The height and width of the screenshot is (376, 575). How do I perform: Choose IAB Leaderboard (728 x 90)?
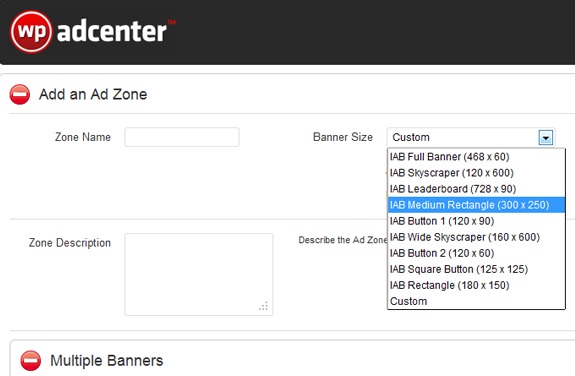(476, 189)
